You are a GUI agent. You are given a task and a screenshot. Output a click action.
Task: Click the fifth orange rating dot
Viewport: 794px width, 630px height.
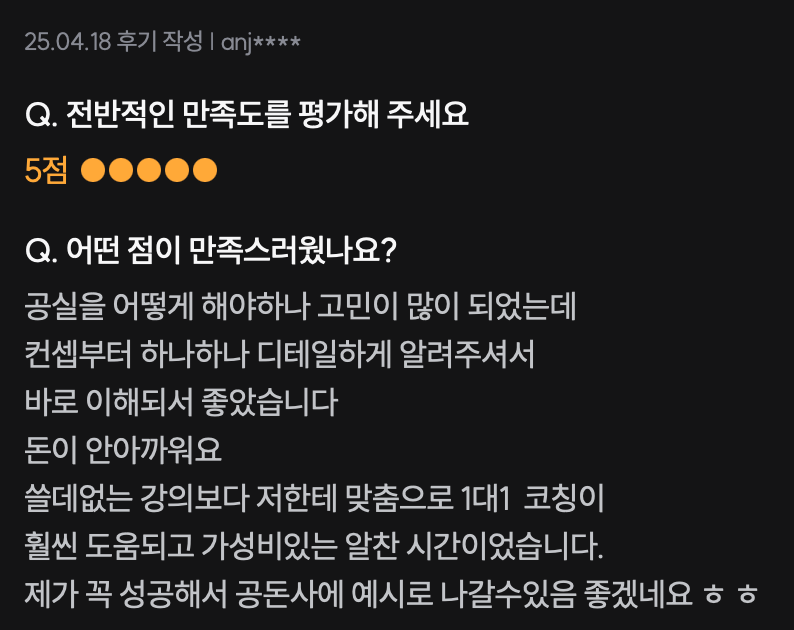[205, 170]
